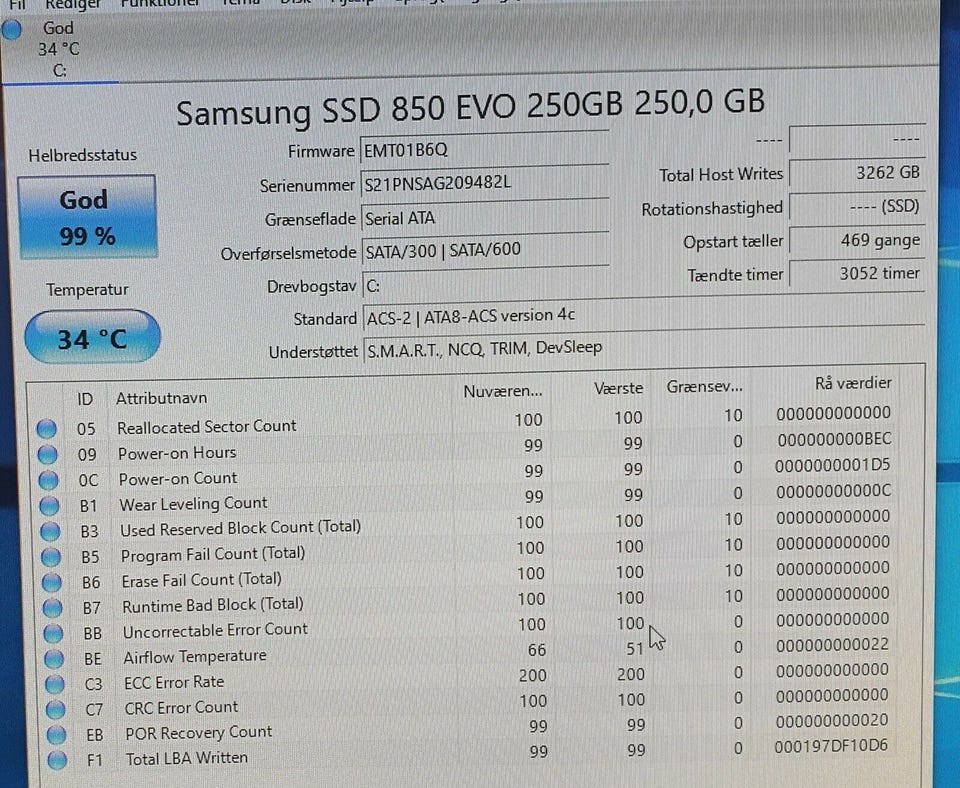The width and height of the screenshot is (960, 788).
Task: Click status icon for Wear Leveling Count
Action: click(x=49, y=506)
